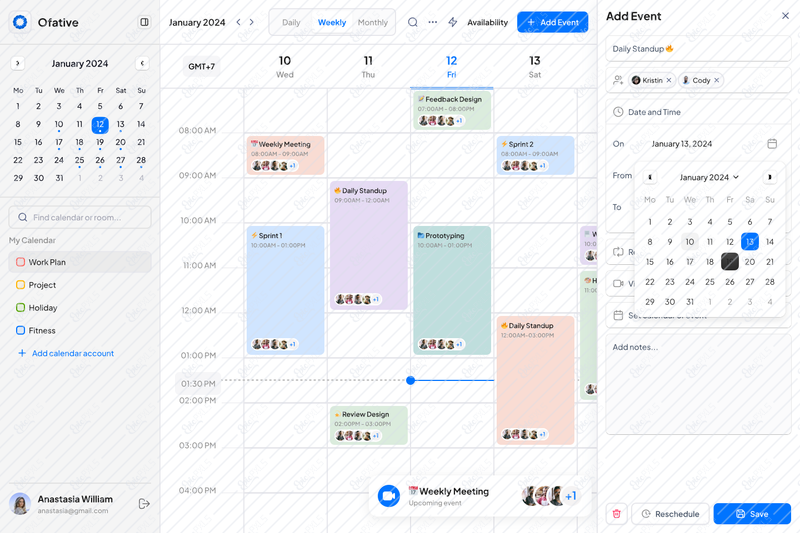Open the Daily Standup event on Thursday
The width and height of the screenshot is (800, 533).
pyautogui.click(x=369, y=245)
